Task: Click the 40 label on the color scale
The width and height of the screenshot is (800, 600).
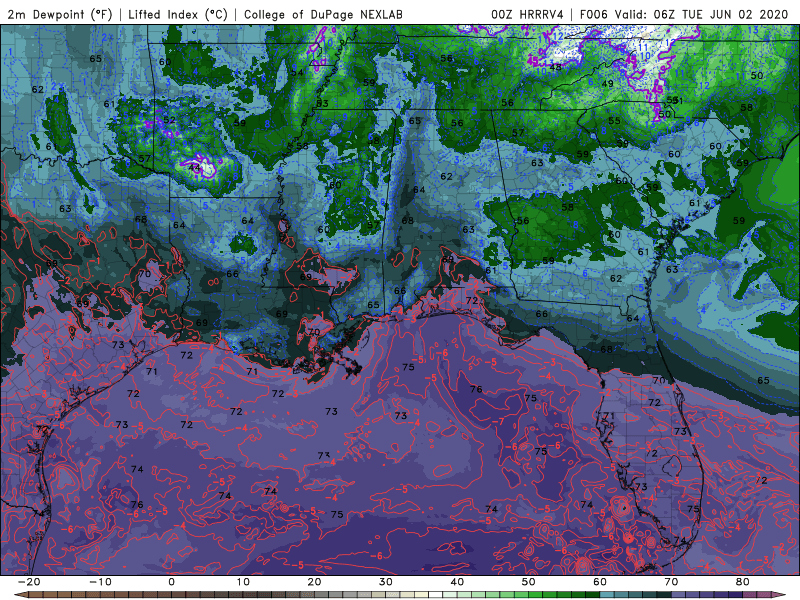Action: (457, 582)
